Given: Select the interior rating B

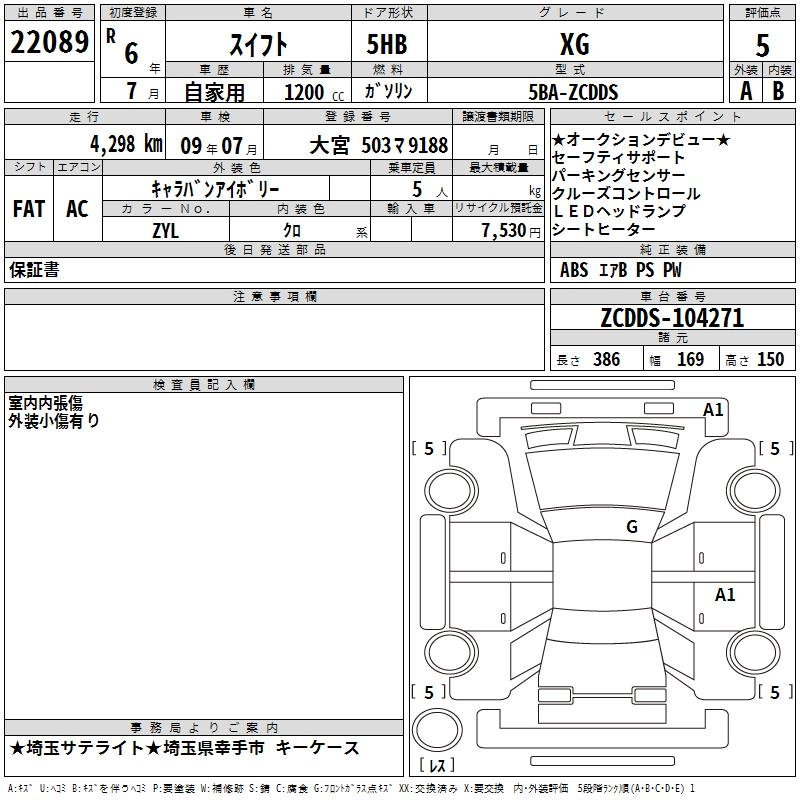Looking at the screenshot, I should [778, 91].
